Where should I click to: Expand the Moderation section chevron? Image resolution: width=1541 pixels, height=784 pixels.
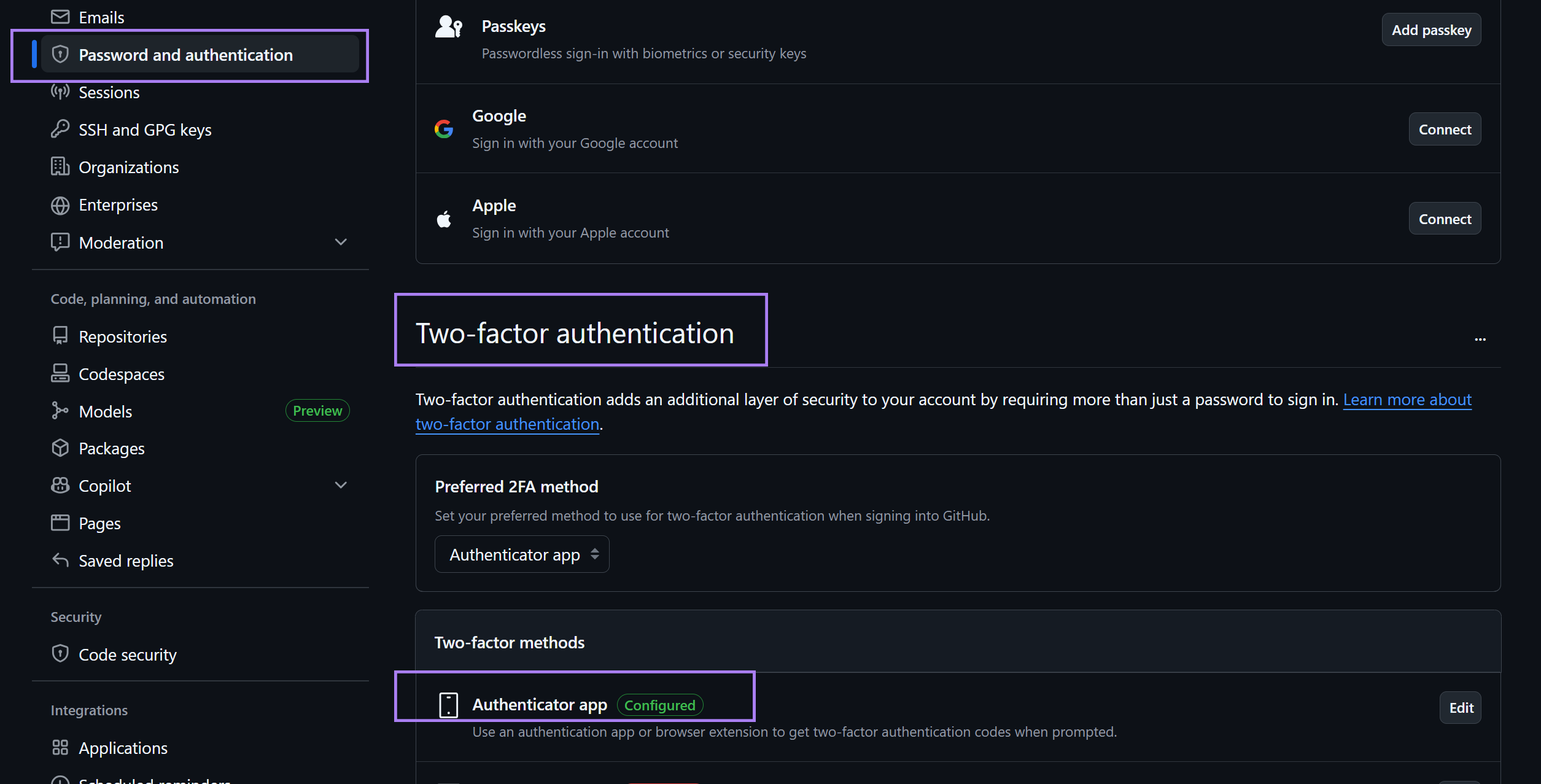pyautogui.click(x=341, y=243)
